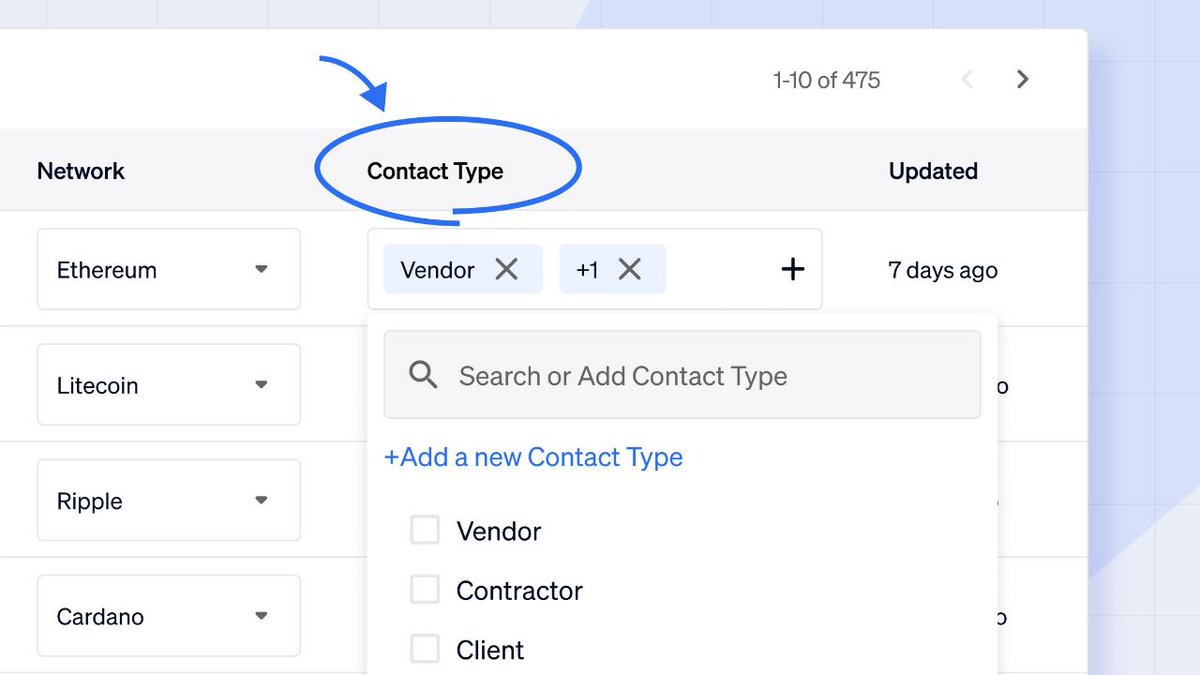Check the Client checkbox
The height and width of the screenshot is (675, 1200).
click(425, 650)
